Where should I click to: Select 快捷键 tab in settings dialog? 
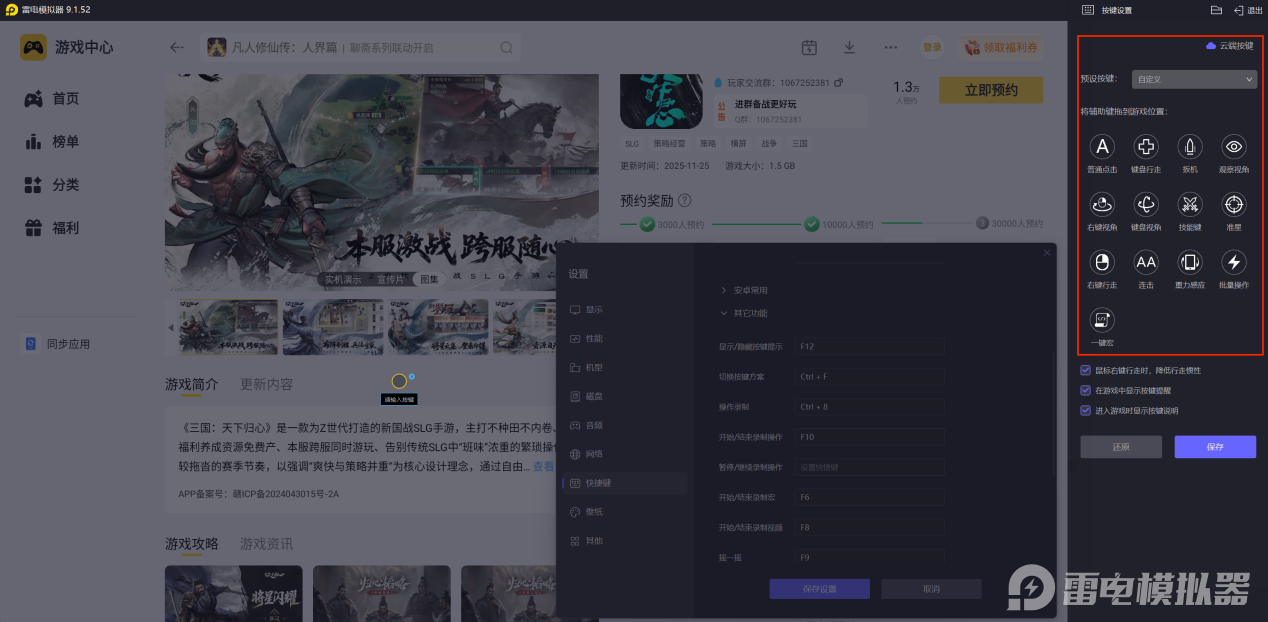pyautogui.click(x=625, y=483)
